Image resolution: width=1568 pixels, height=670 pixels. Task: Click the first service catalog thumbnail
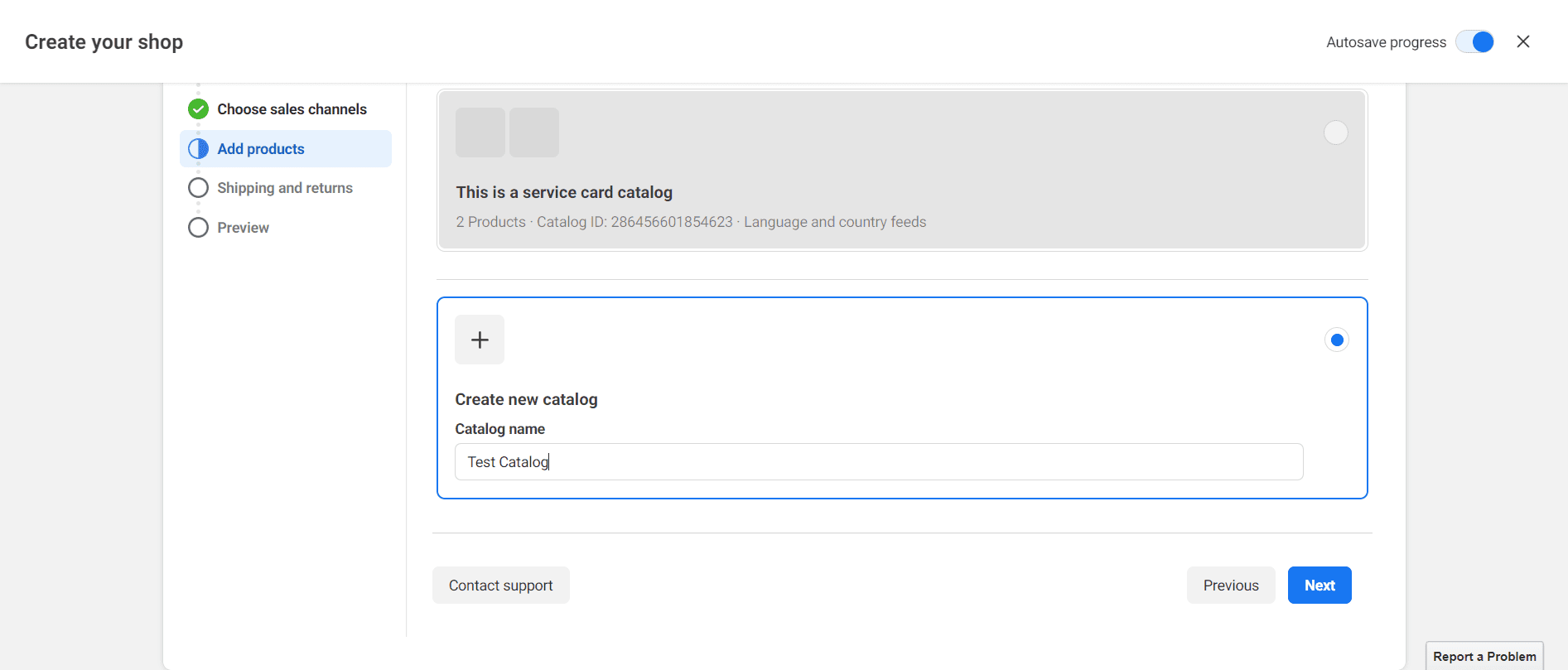[480, 133]
